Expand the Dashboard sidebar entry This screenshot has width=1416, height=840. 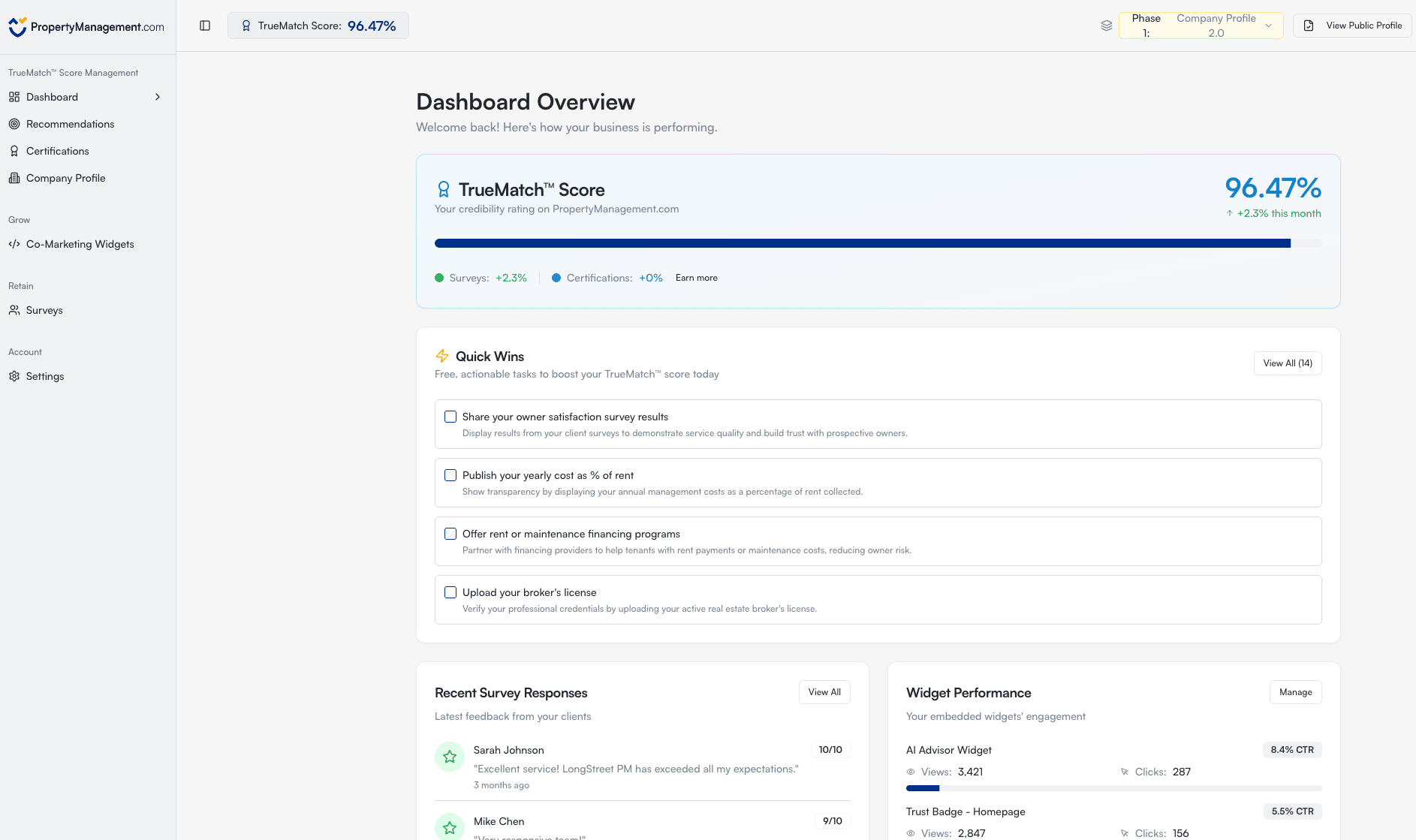click(x=158, y=97)
